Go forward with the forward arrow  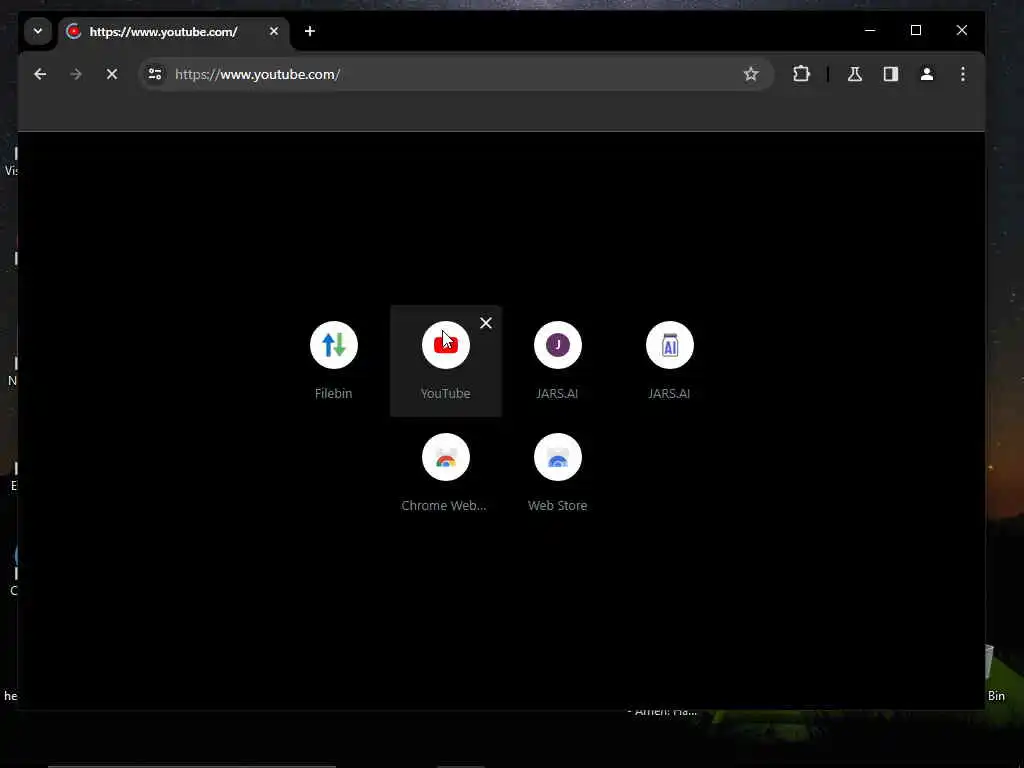tap(76, 74)
